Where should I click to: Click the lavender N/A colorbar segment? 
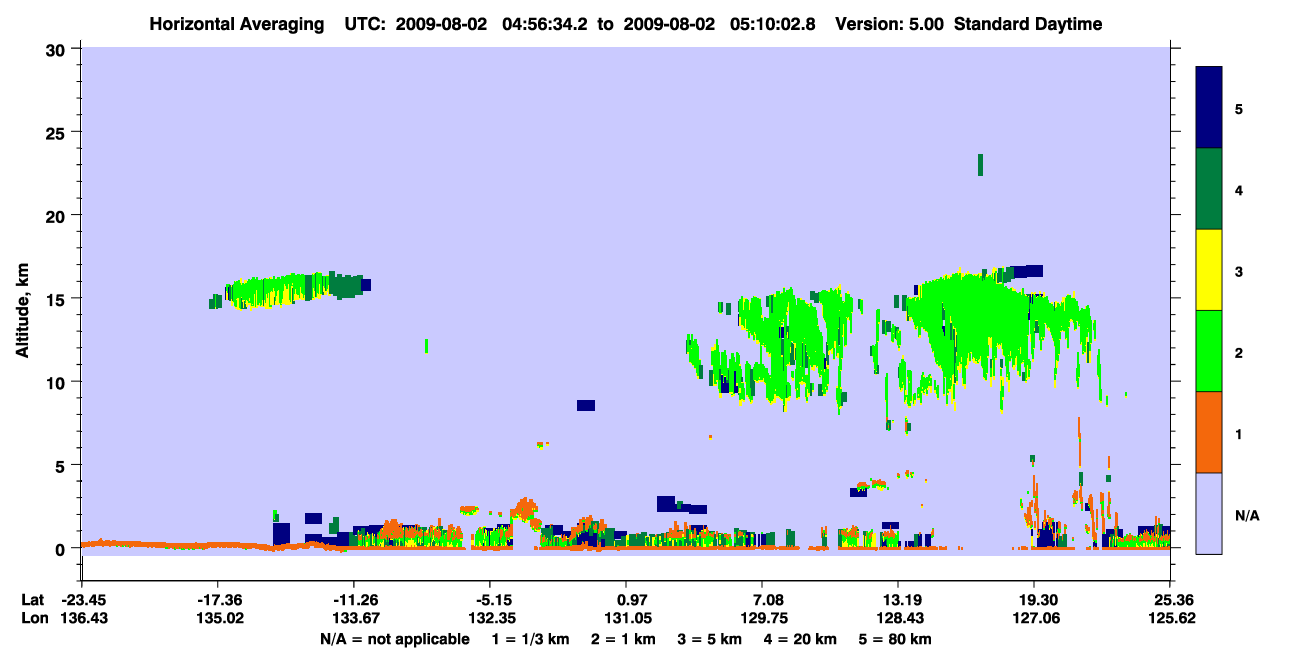pos(1209,513)
